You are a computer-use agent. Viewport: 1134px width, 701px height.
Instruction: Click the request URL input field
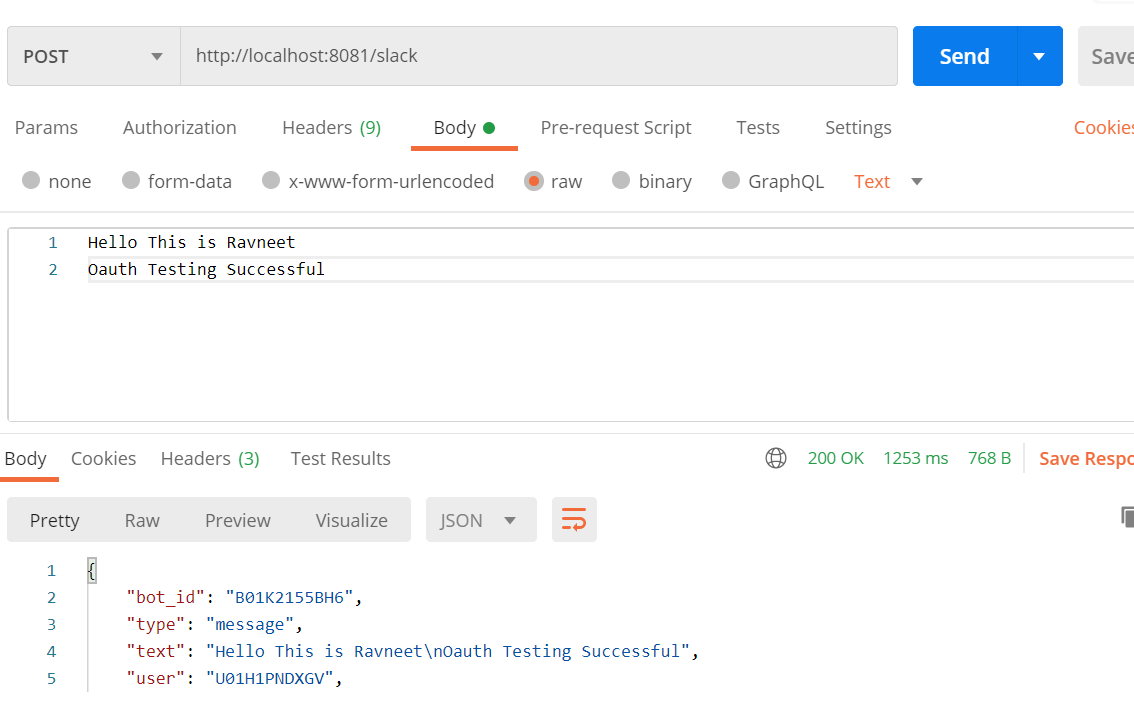[538, 56]
